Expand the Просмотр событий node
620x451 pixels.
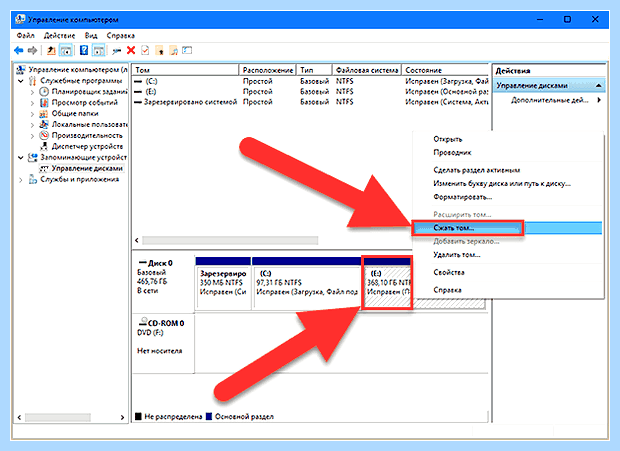pos(32,103)
